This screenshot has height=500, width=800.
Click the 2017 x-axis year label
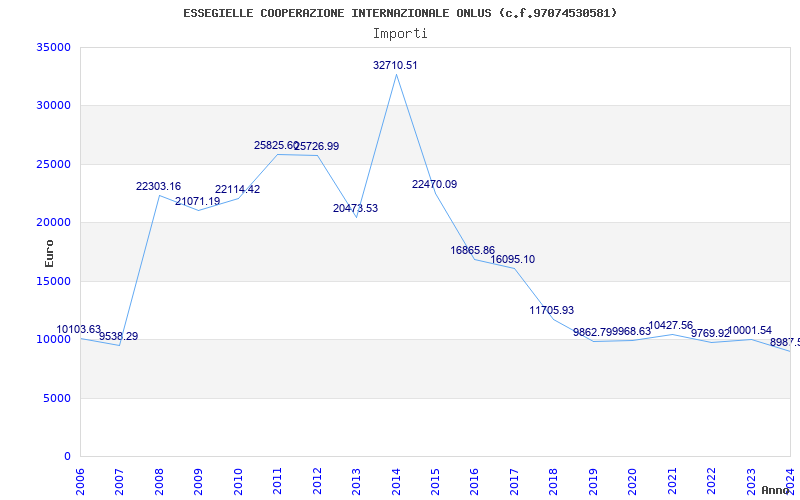point(514,480)
